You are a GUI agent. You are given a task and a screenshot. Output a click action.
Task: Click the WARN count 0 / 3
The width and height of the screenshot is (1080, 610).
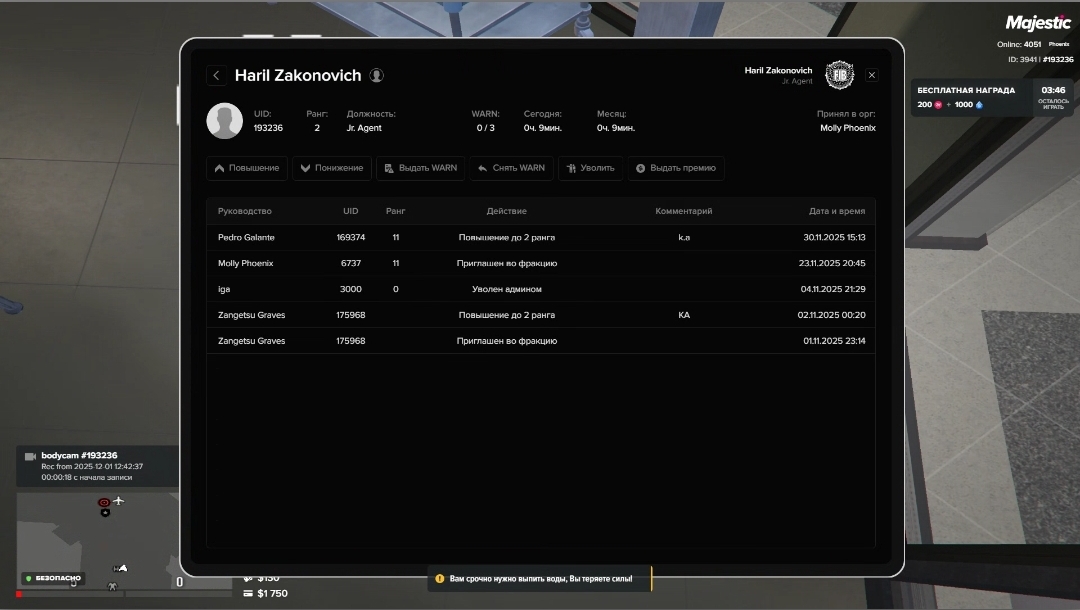tap(486, 128)
